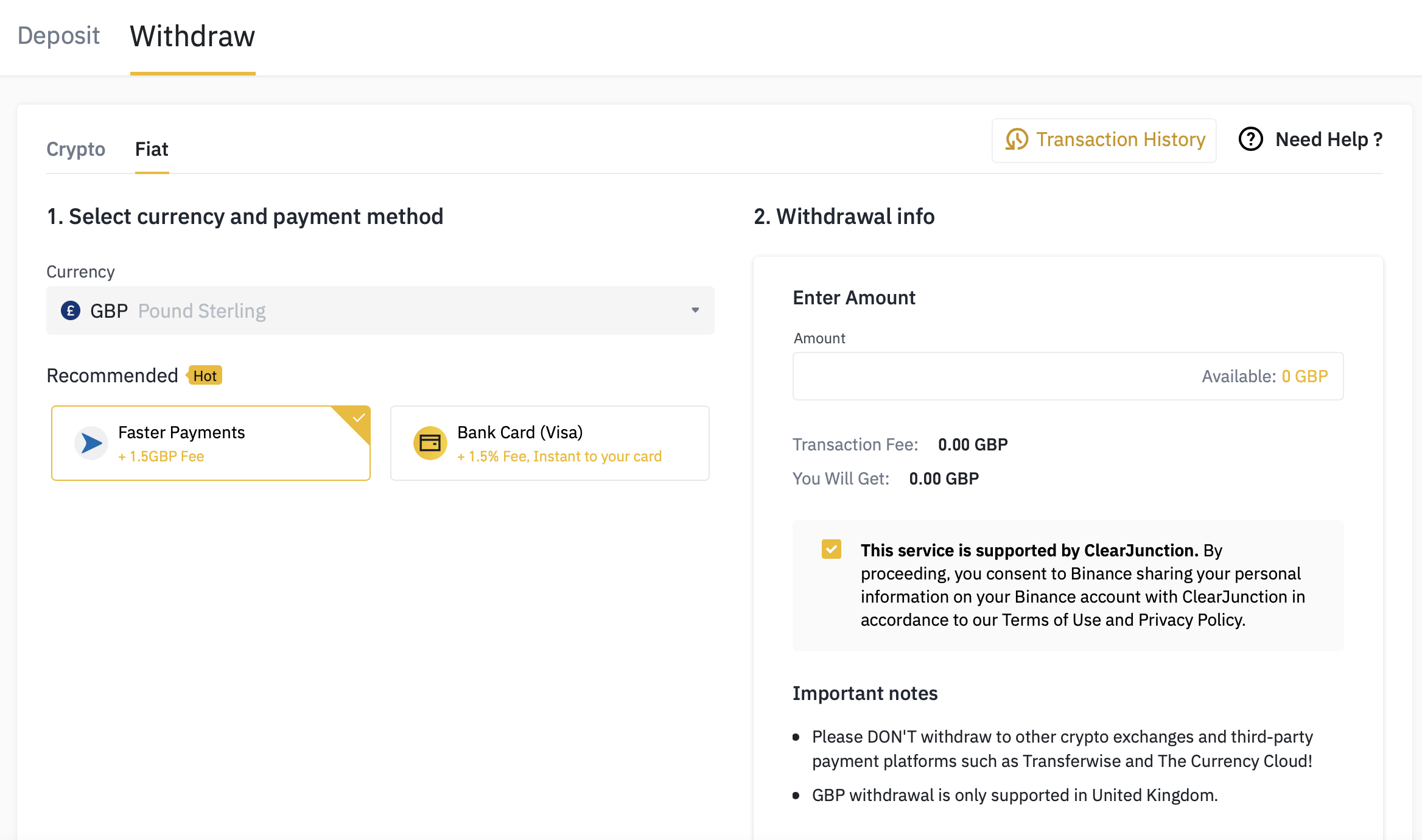Image resolution: width=1422 pixels, height=840 pixels.
Task: Select the Fiat tab
Action: pos(152,149)
